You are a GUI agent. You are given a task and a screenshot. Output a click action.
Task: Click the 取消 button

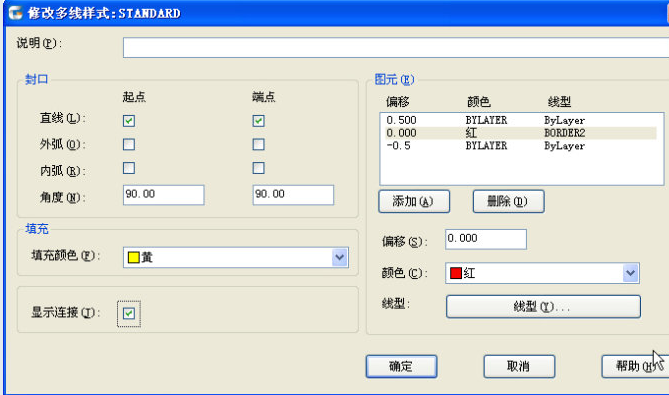point(519,366)
